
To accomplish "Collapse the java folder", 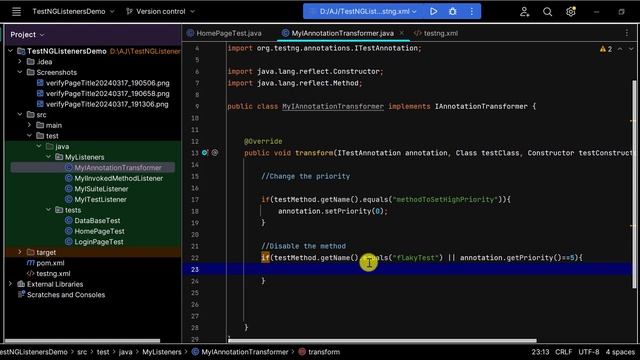I will click(x=39, y=146).
